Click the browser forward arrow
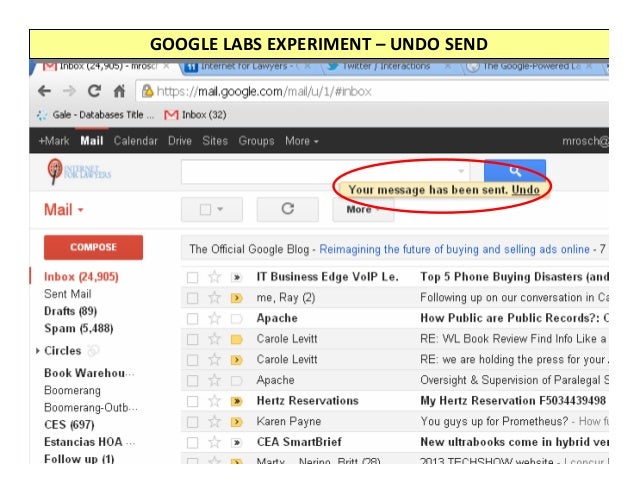638x493 pixels. pos(69,91)
